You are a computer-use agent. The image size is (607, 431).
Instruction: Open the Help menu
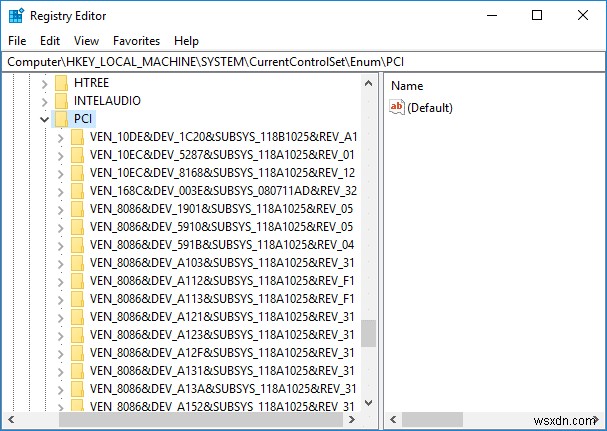tap(186, 41)
